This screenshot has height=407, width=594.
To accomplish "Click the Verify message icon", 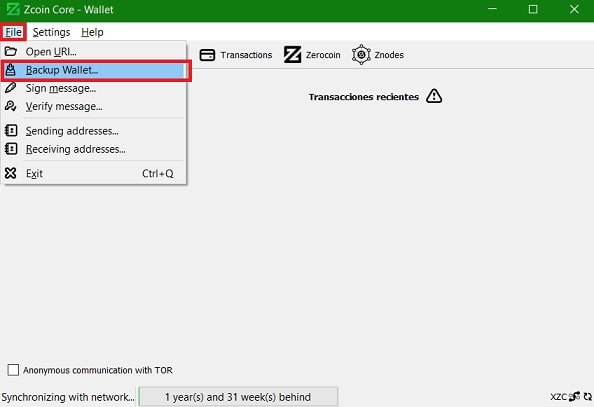I will point(11,106).
